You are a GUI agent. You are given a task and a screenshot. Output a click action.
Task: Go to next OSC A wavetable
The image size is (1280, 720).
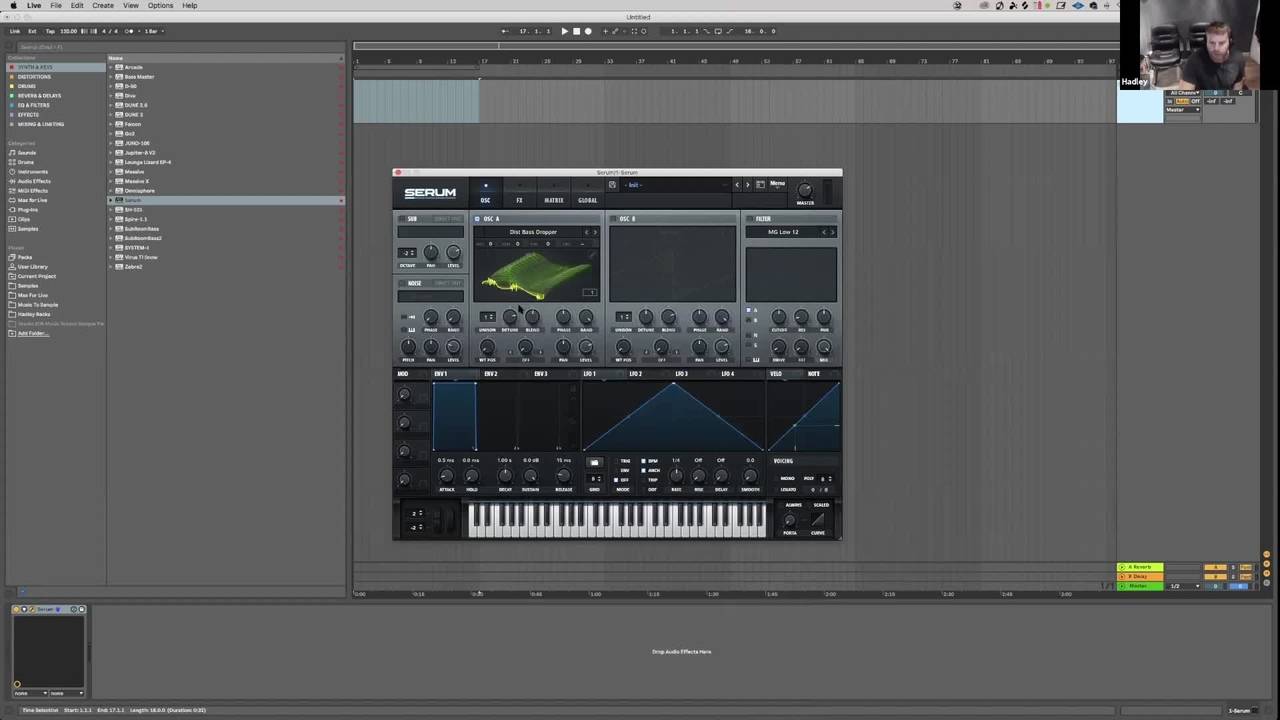[x=595, y=232]
